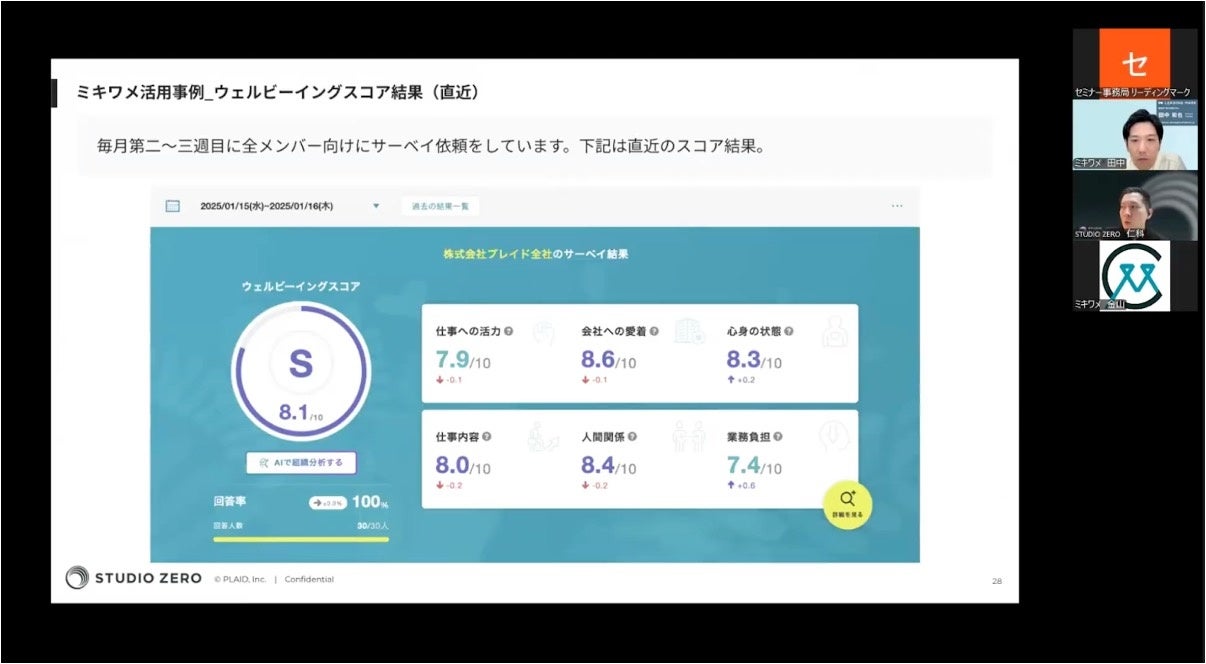Screen dimensions: 1206x664
Task: Click help icon next to 業務負担
Action: coord(778,437)
